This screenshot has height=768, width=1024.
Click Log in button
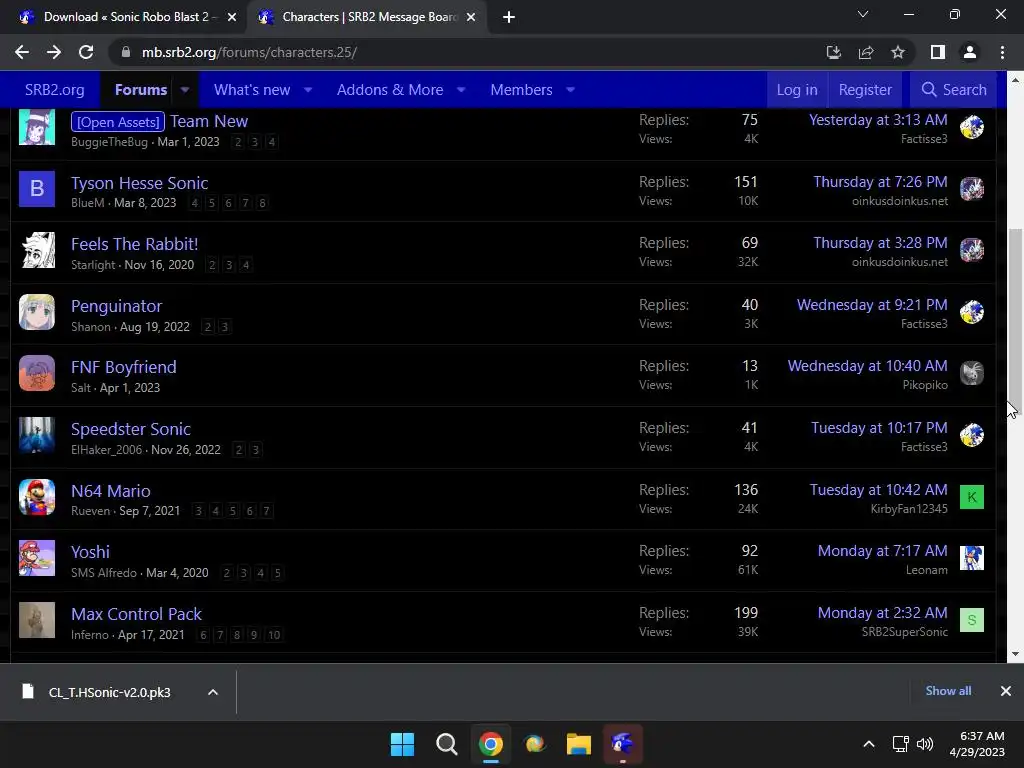click(x=797, y=89)
